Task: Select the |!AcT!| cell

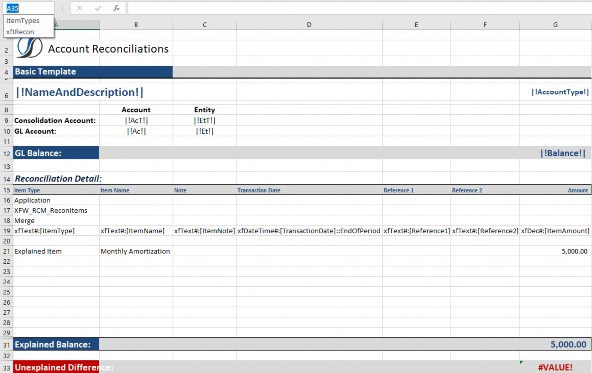Action: point(136,120)
